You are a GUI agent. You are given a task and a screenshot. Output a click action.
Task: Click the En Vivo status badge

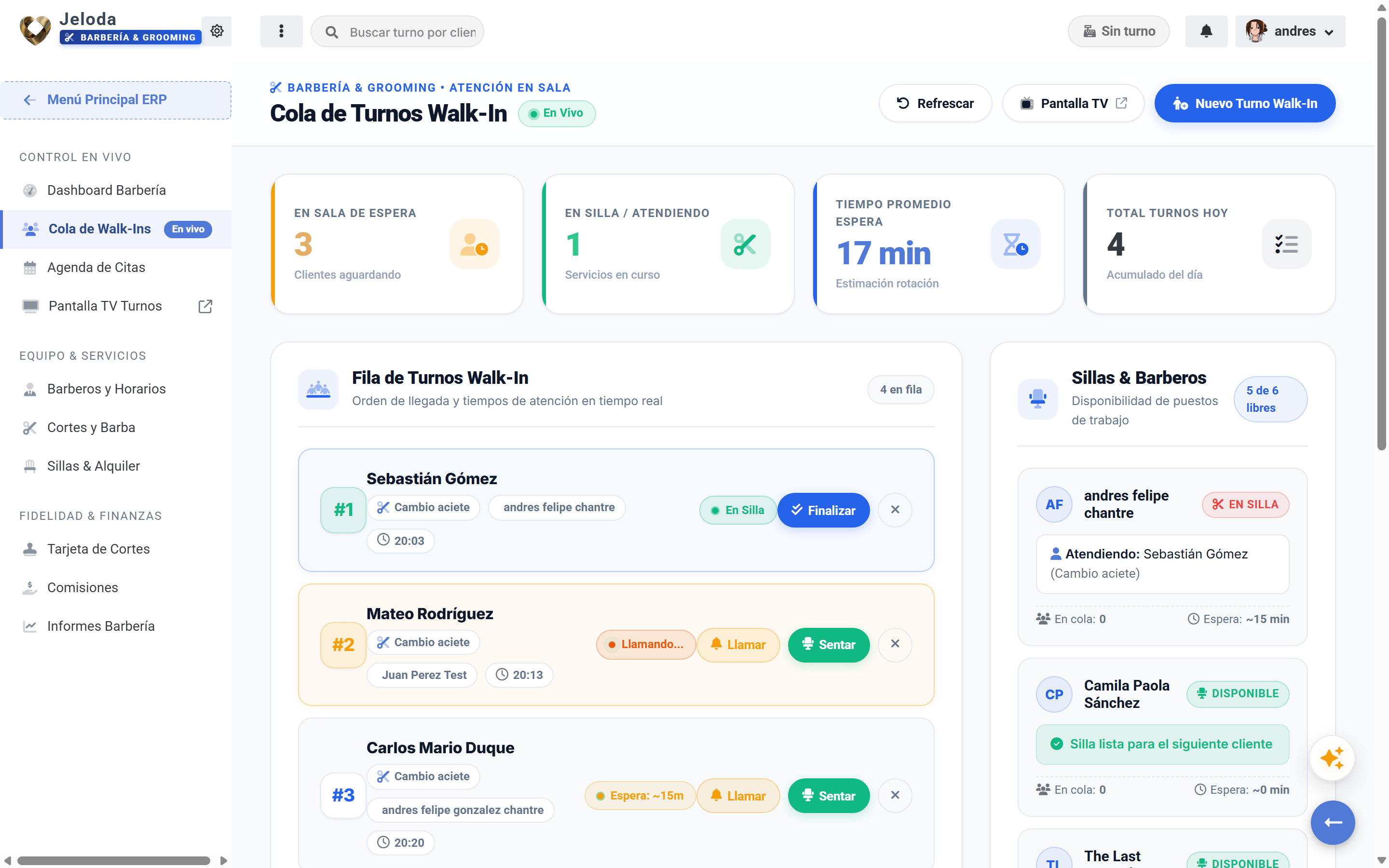coord(556,113)
